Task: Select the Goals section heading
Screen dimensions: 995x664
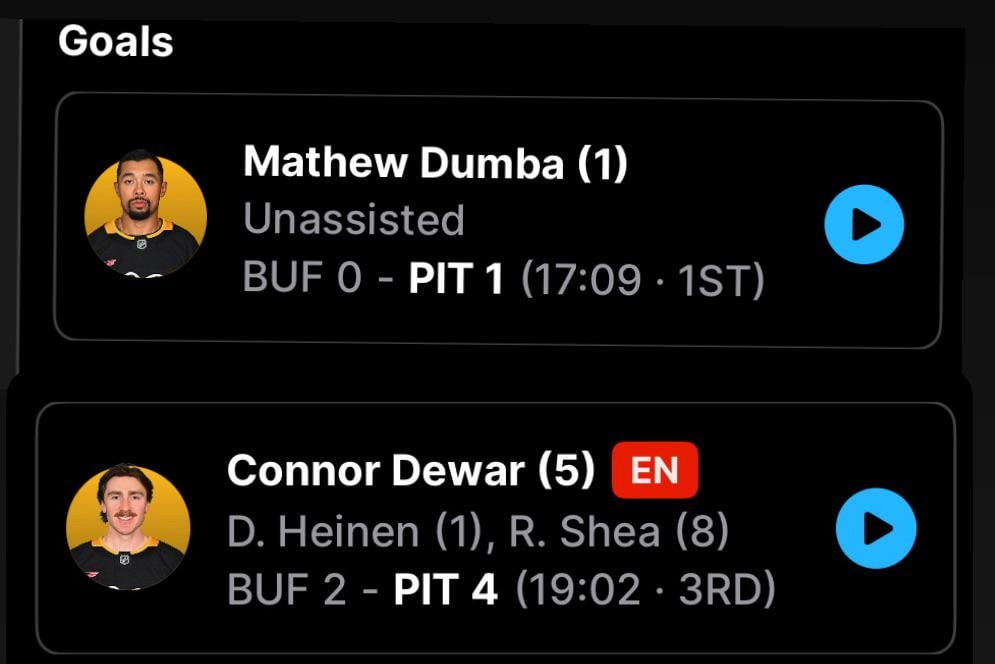Action: click(116, 41)
